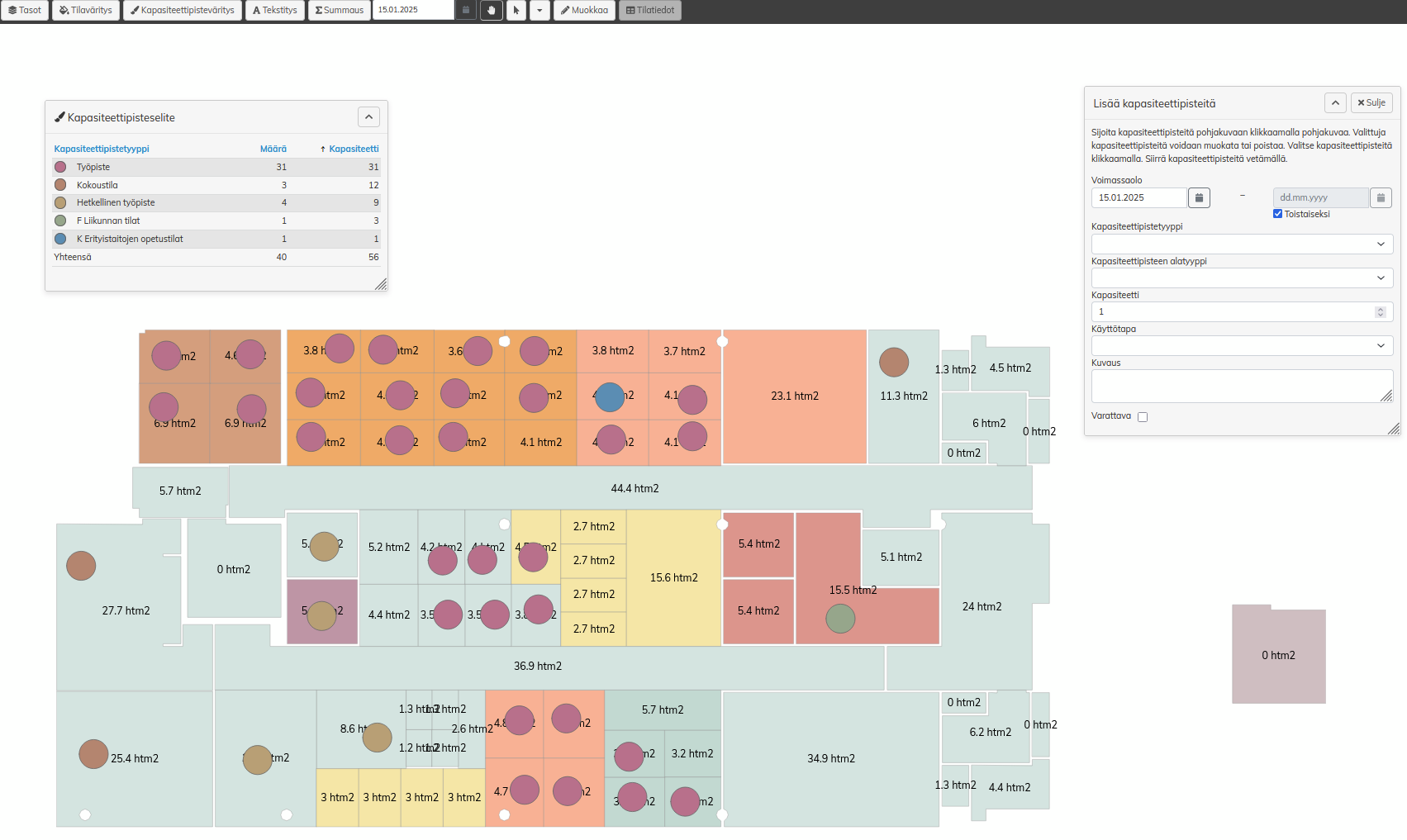Open Voimassaolo start date calendar
This screenshot has width=1407, height=840.
point(1199,197)
